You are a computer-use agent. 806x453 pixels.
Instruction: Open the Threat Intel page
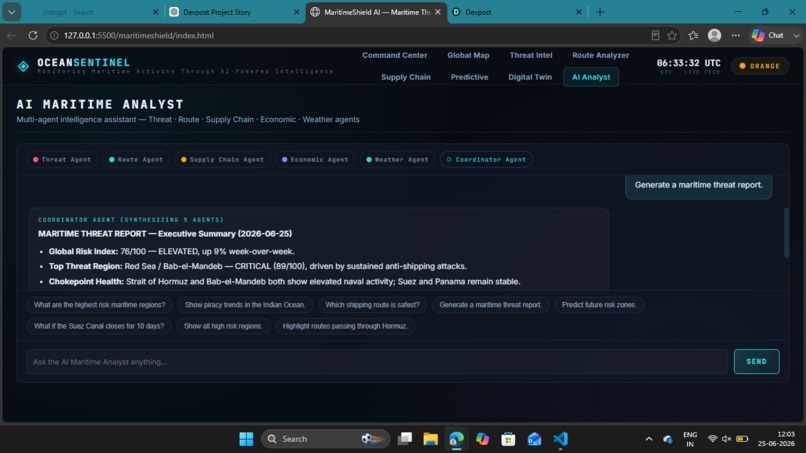pos(531,55)
